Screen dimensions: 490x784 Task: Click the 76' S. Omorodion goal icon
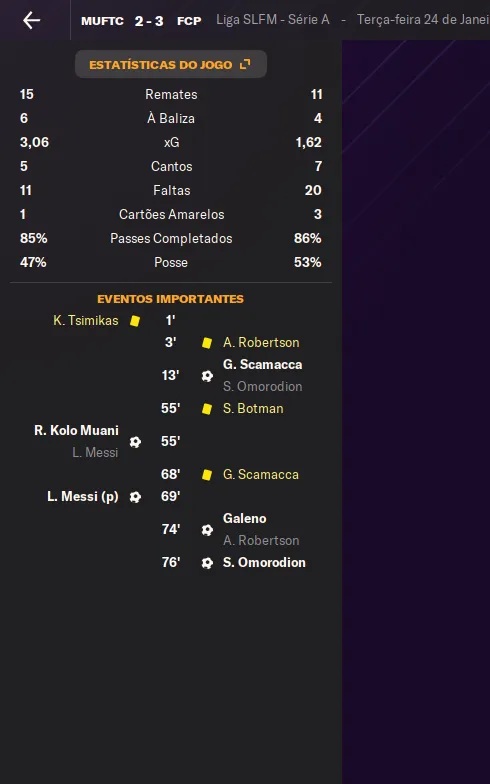(207, 563)
